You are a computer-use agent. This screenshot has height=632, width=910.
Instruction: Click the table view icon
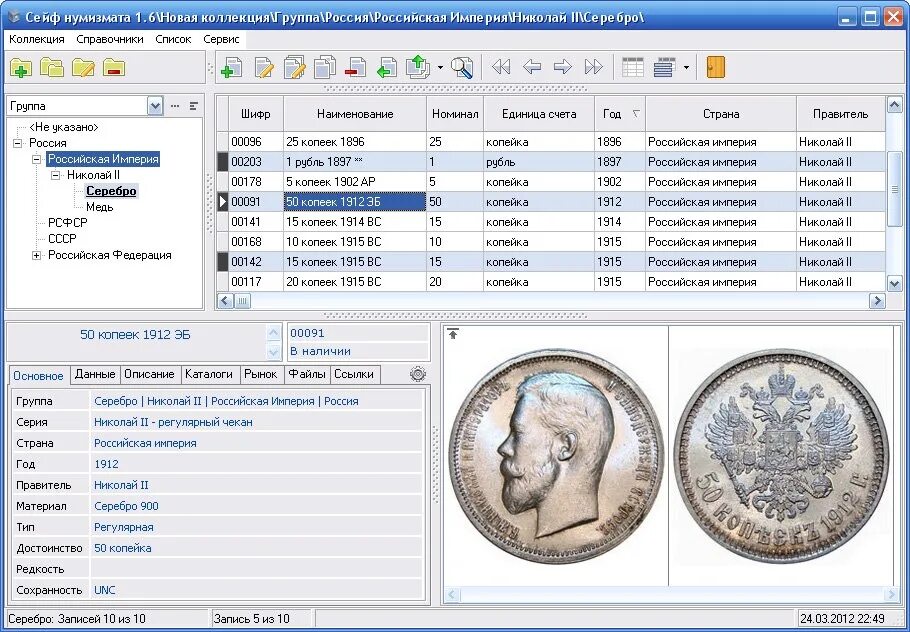tap(633, 67)
